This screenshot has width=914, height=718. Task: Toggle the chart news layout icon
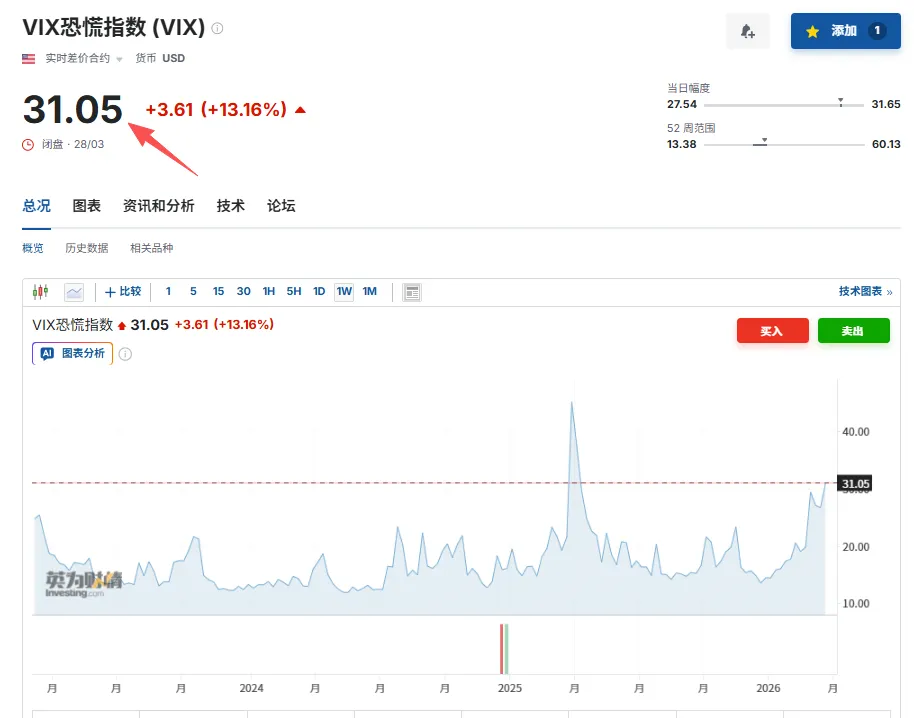click(x=412, y=292)
